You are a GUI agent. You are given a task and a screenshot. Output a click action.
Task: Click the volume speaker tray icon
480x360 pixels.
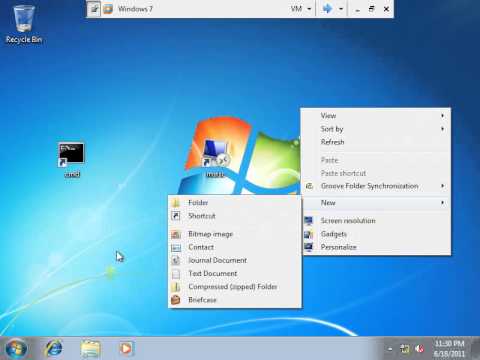420,349
